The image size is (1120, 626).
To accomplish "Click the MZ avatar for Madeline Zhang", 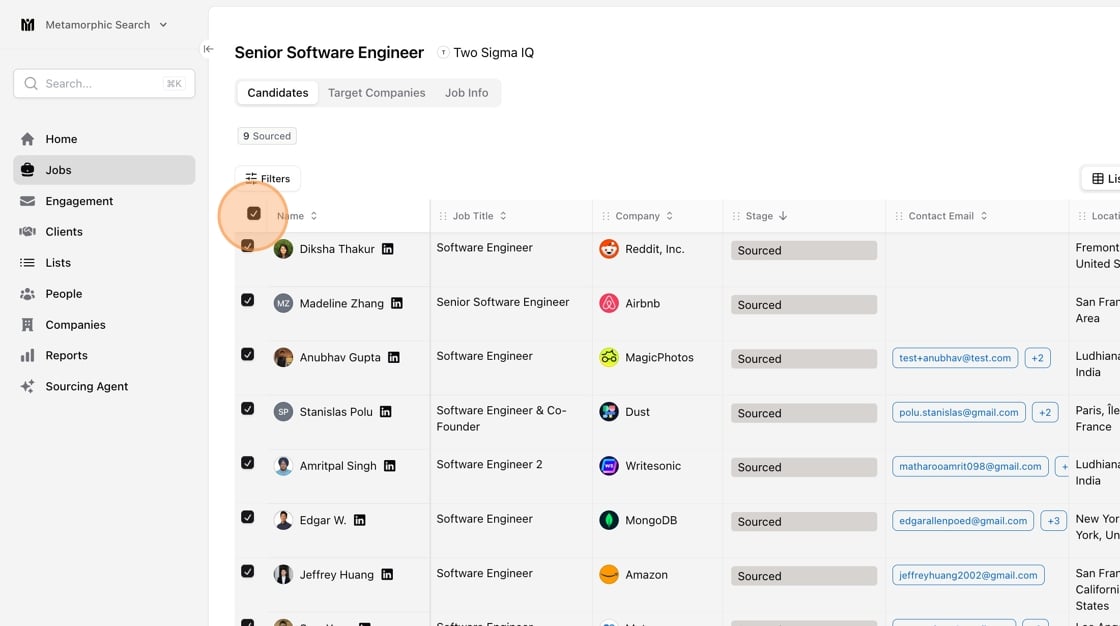I will (283, 303).
